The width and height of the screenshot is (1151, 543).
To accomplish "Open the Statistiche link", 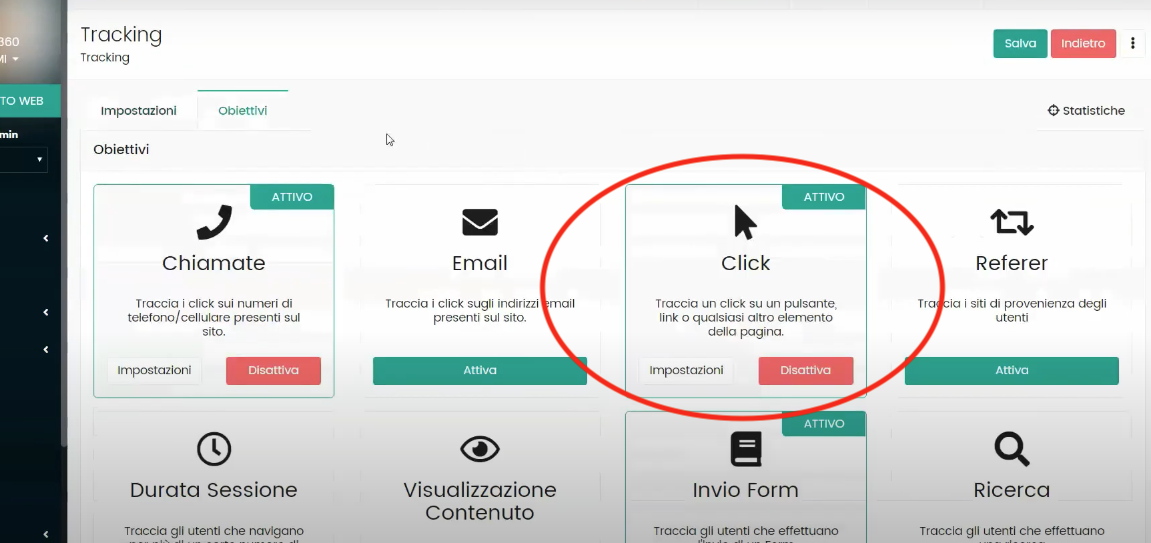I will pyautogui.click(x=1086, y=111).
